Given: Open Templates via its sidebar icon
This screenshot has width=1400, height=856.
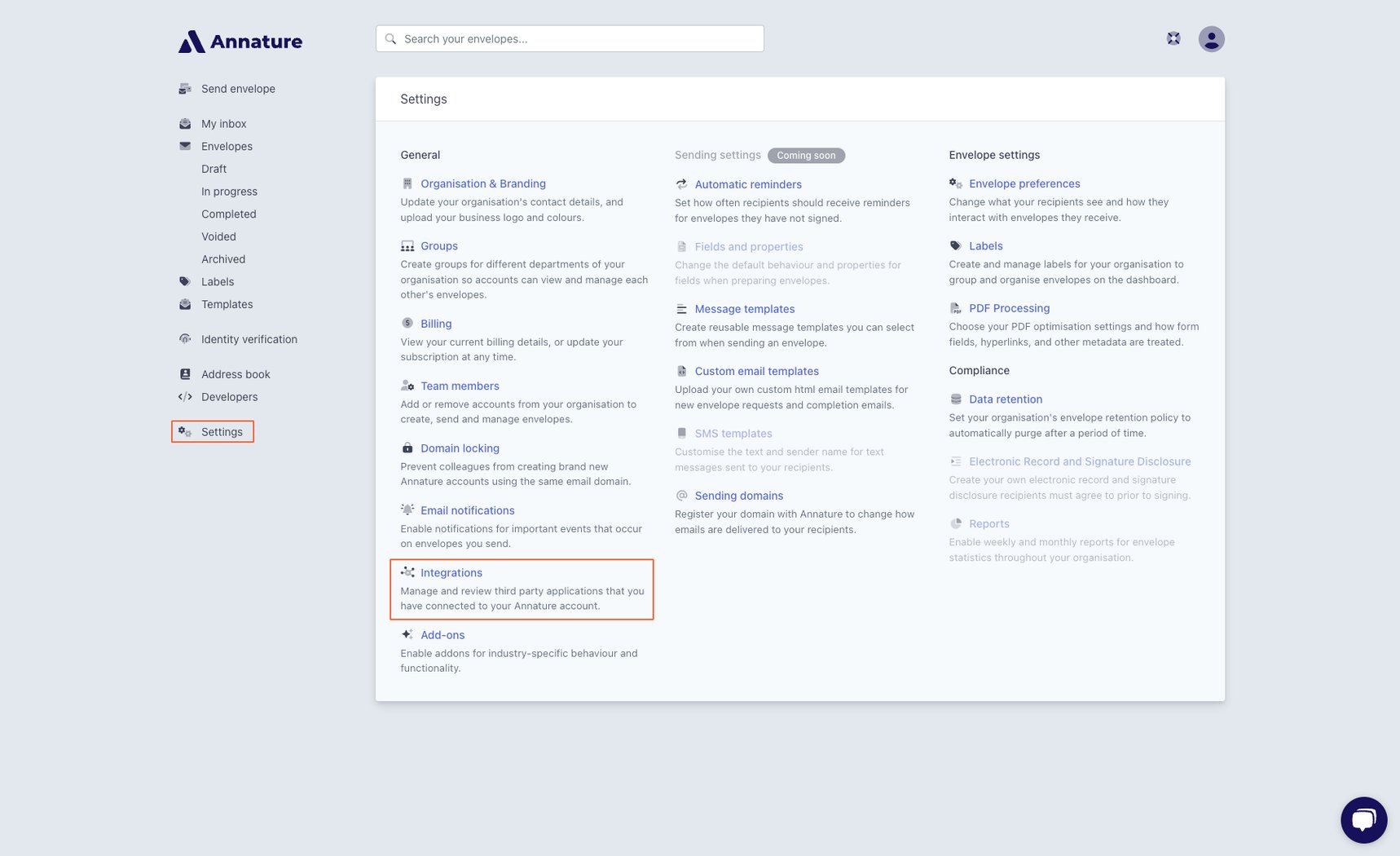Looking at the screenshot, I should tap(183, 304).
